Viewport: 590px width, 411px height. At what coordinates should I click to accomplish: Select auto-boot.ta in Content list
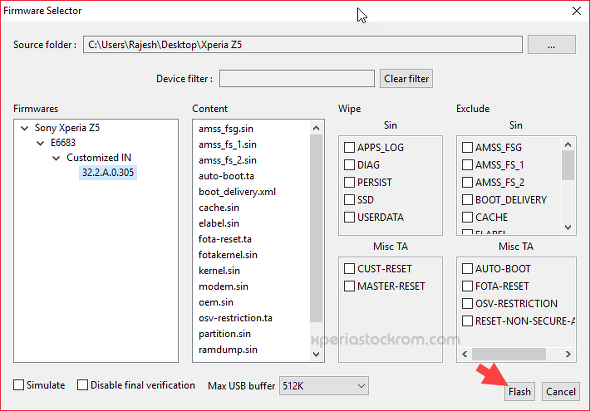(226, 176)
